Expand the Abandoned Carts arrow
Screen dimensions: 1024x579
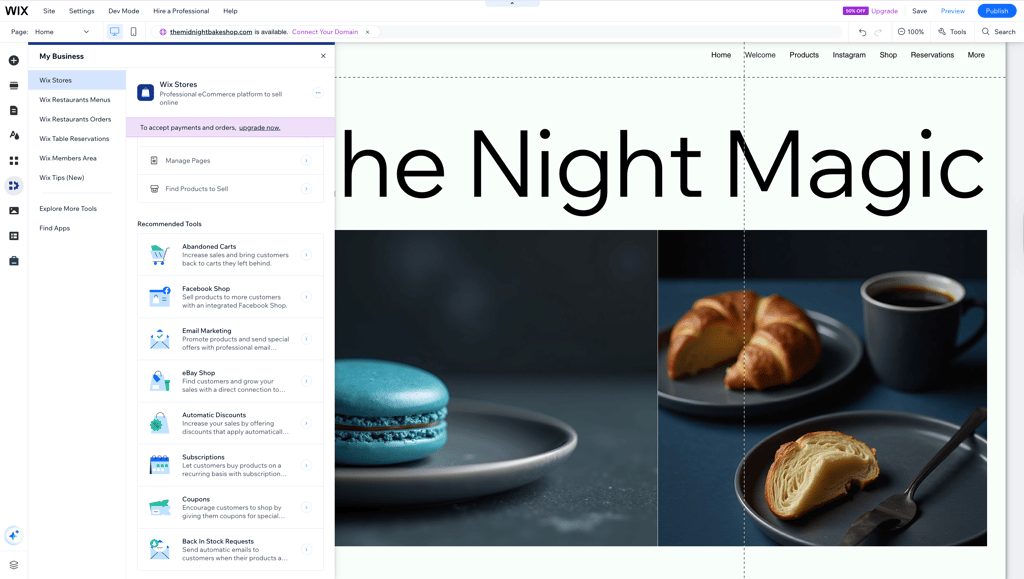click(306, 255)
